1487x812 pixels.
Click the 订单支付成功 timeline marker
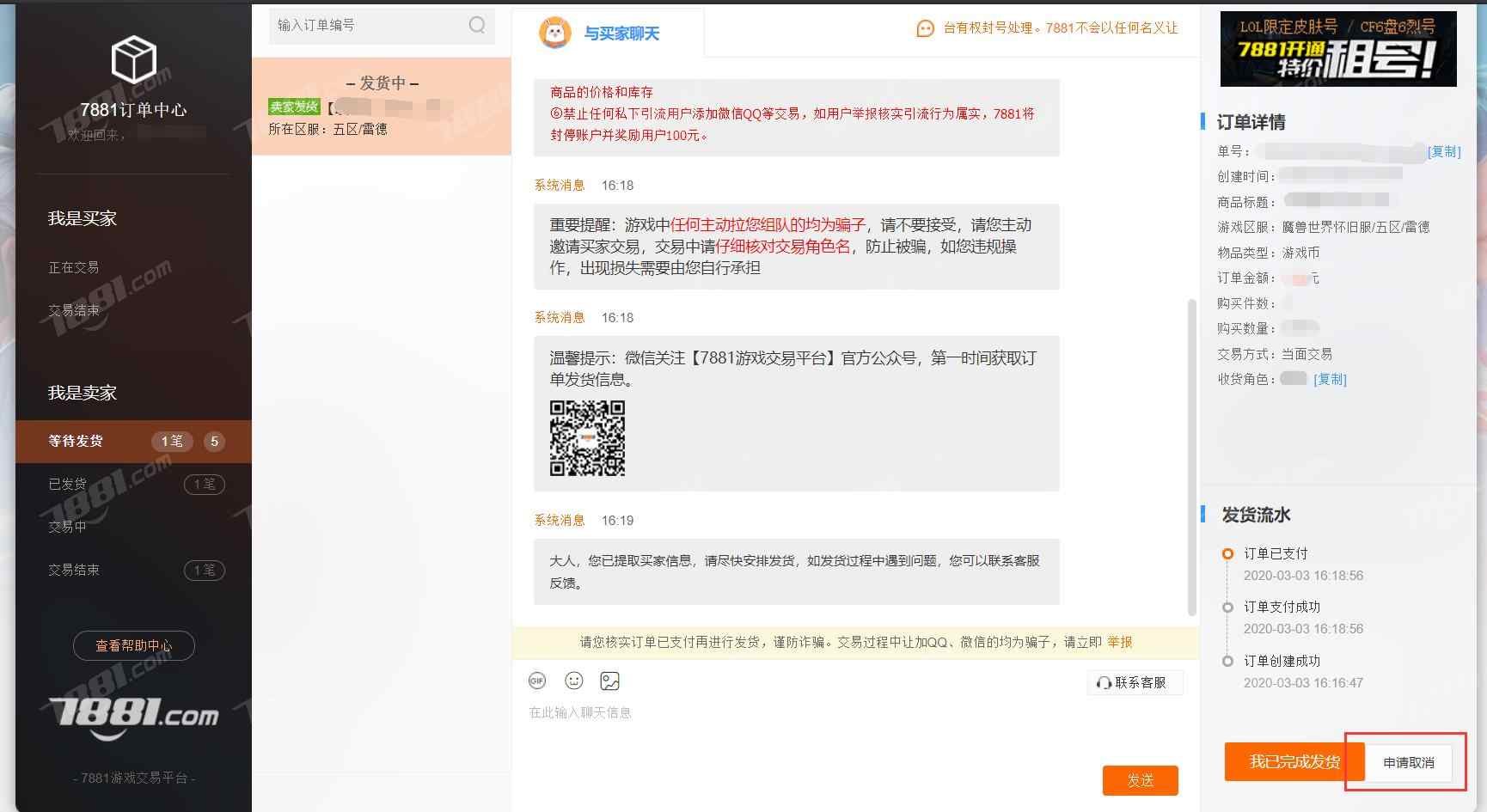(x=1227, y=607)
